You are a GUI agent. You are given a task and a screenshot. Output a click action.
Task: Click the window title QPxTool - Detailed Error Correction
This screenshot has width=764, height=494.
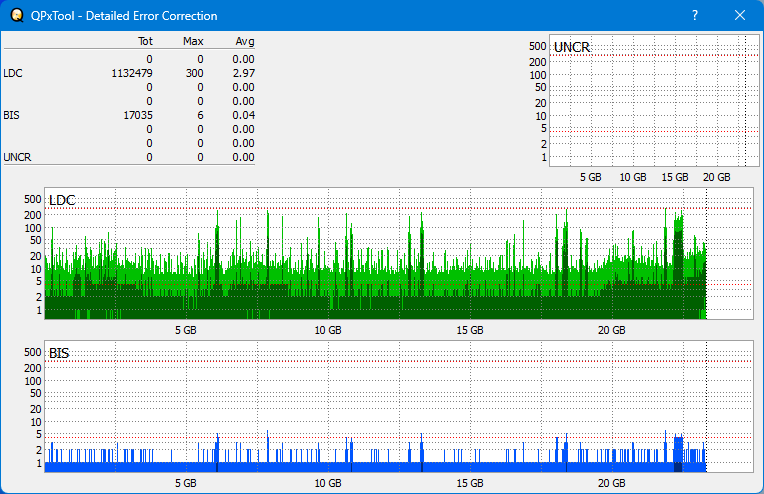[x=124, y=16]
